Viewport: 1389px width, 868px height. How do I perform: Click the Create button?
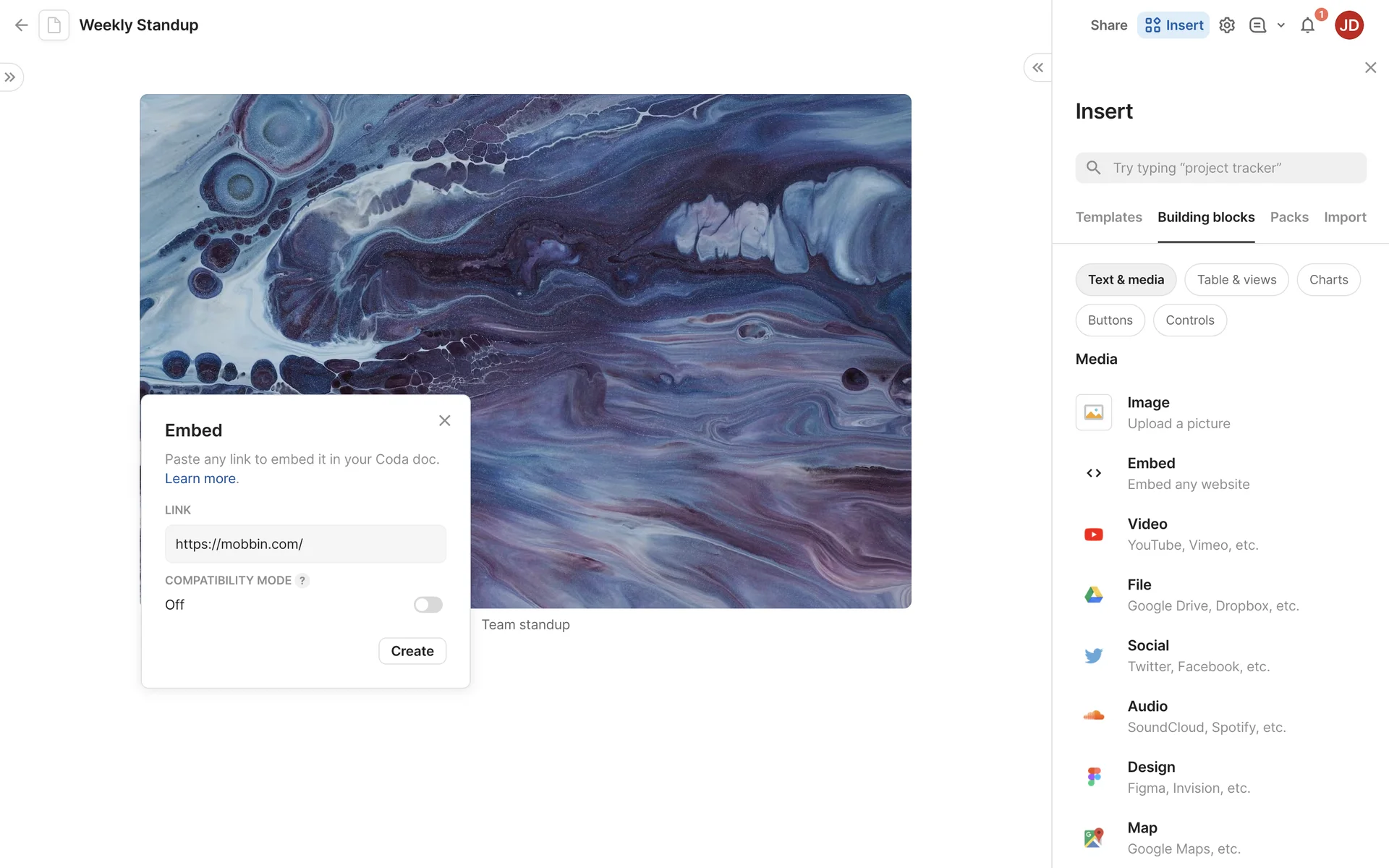(412, 651)
